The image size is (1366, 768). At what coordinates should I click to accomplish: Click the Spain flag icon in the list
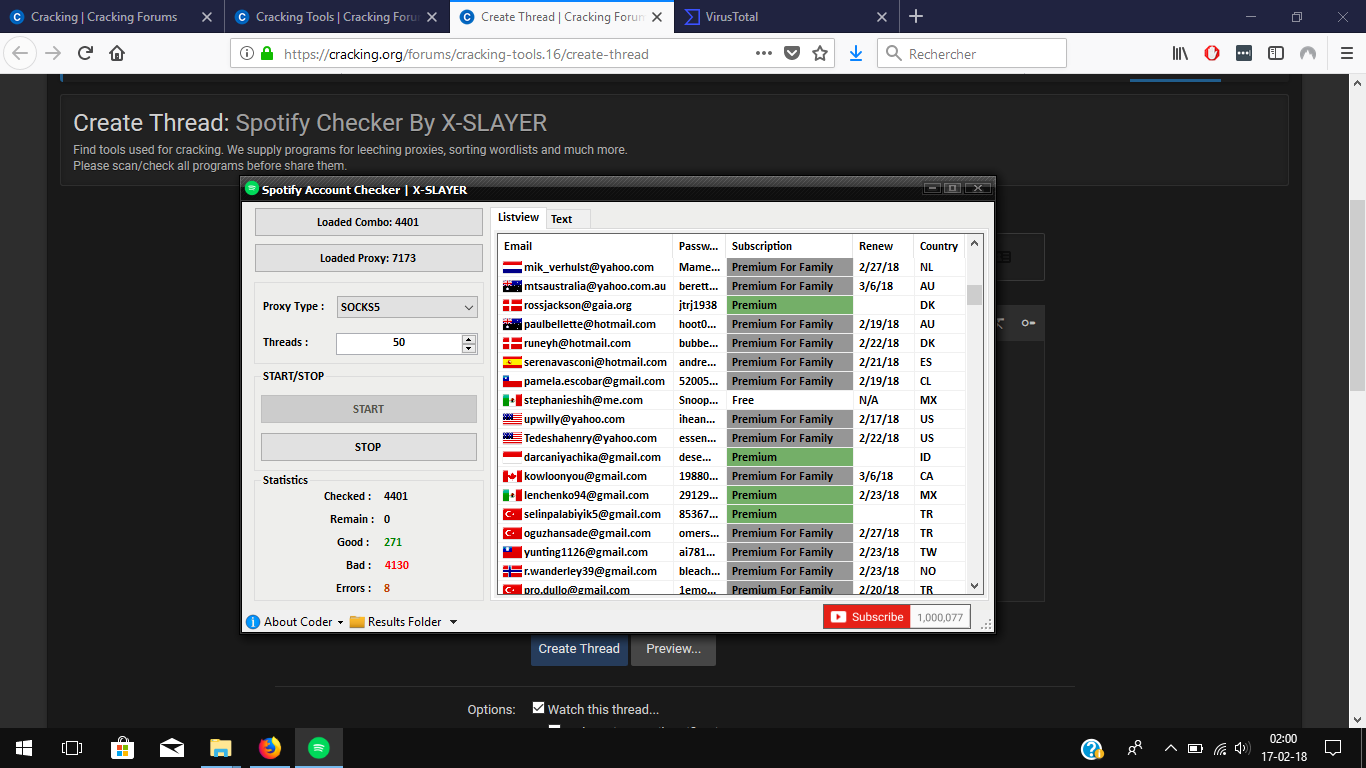tap(512, 363)
